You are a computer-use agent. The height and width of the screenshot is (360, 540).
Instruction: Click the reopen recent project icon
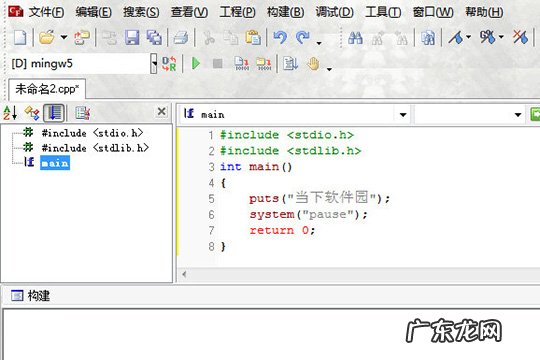click(x=82, y=37)
